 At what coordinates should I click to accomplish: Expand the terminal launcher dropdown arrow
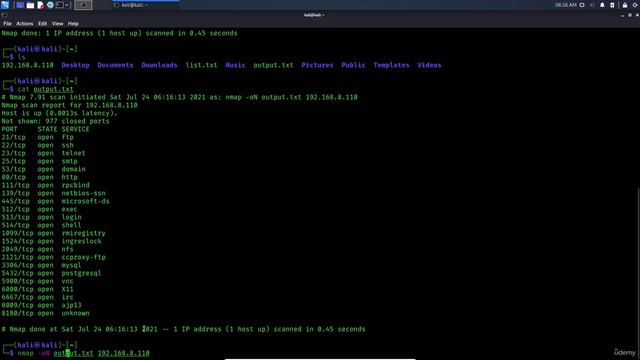(67, 5)
